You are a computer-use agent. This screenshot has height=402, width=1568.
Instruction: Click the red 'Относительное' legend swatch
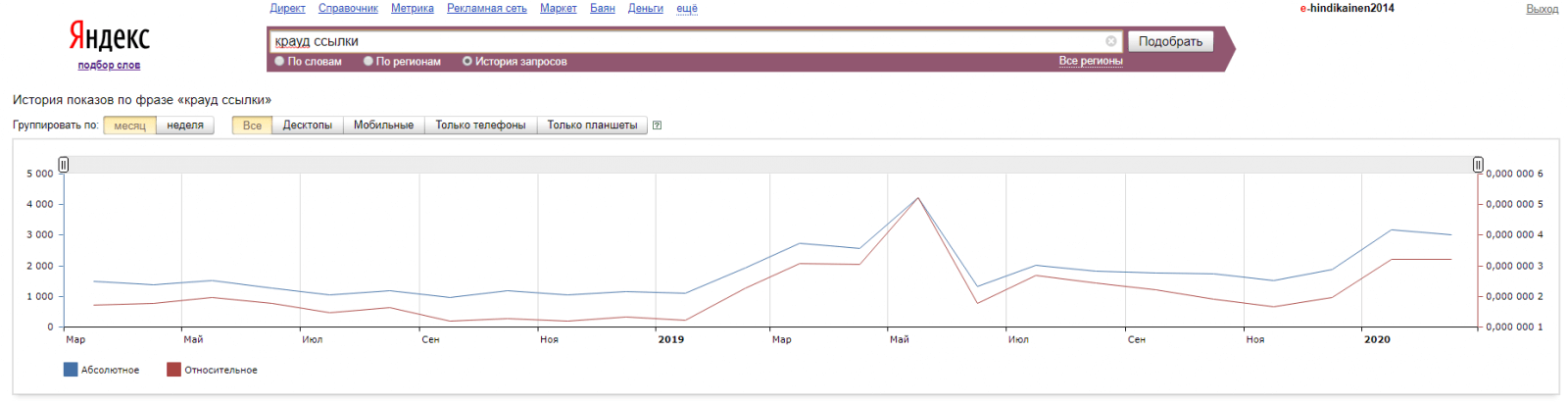pyautogui.click(x=173, y=370)
